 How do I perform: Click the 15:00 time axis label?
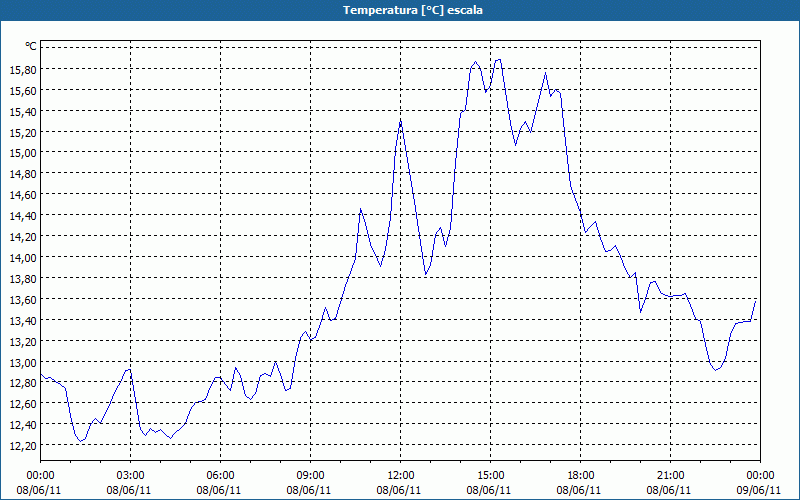tap(491, 476)
